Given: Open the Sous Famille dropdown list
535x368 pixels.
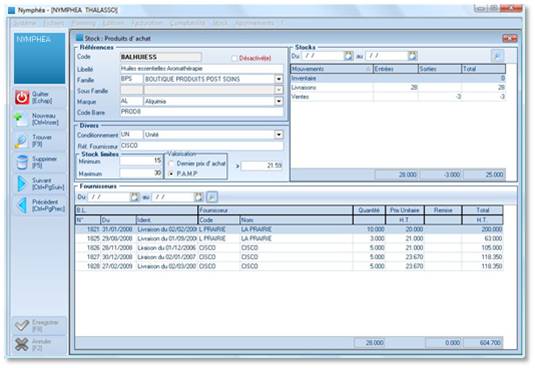Looking at the screenshot, I should (279, 90).
